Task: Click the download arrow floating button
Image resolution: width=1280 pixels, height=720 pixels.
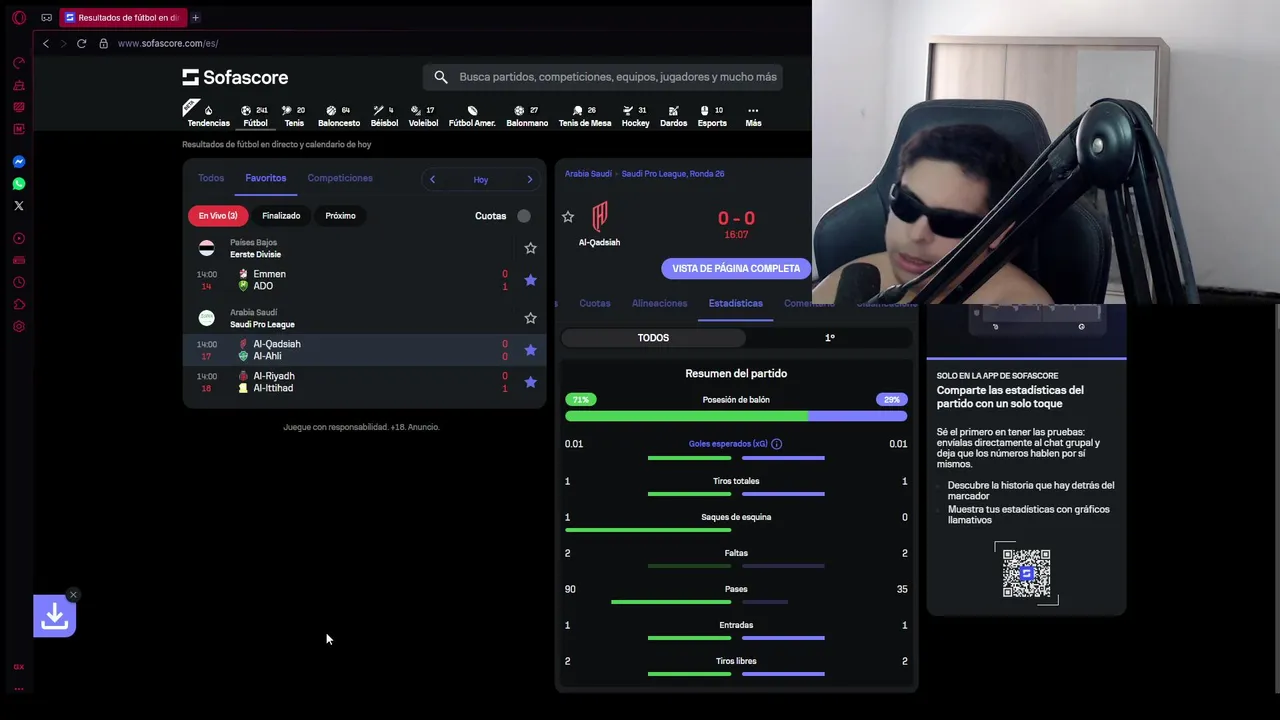Action: coord(54,616)
